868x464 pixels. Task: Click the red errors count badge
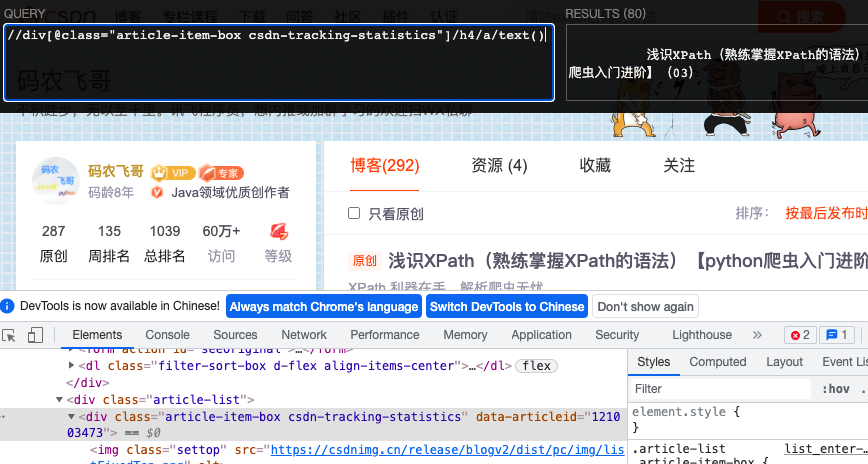pos(800,335)
